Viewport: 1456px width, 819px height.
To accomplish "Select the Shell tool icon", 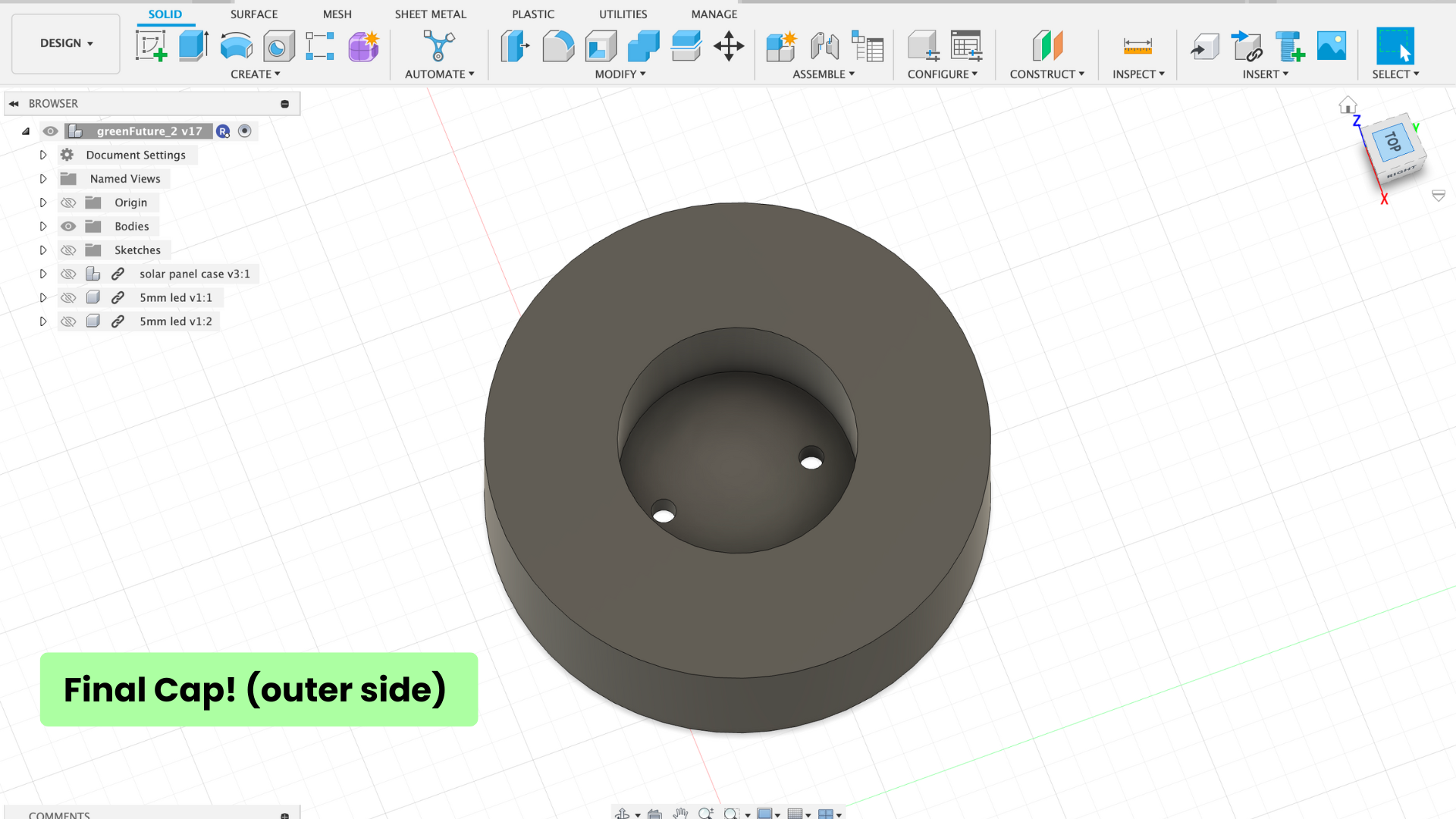I will click(601, 46).
